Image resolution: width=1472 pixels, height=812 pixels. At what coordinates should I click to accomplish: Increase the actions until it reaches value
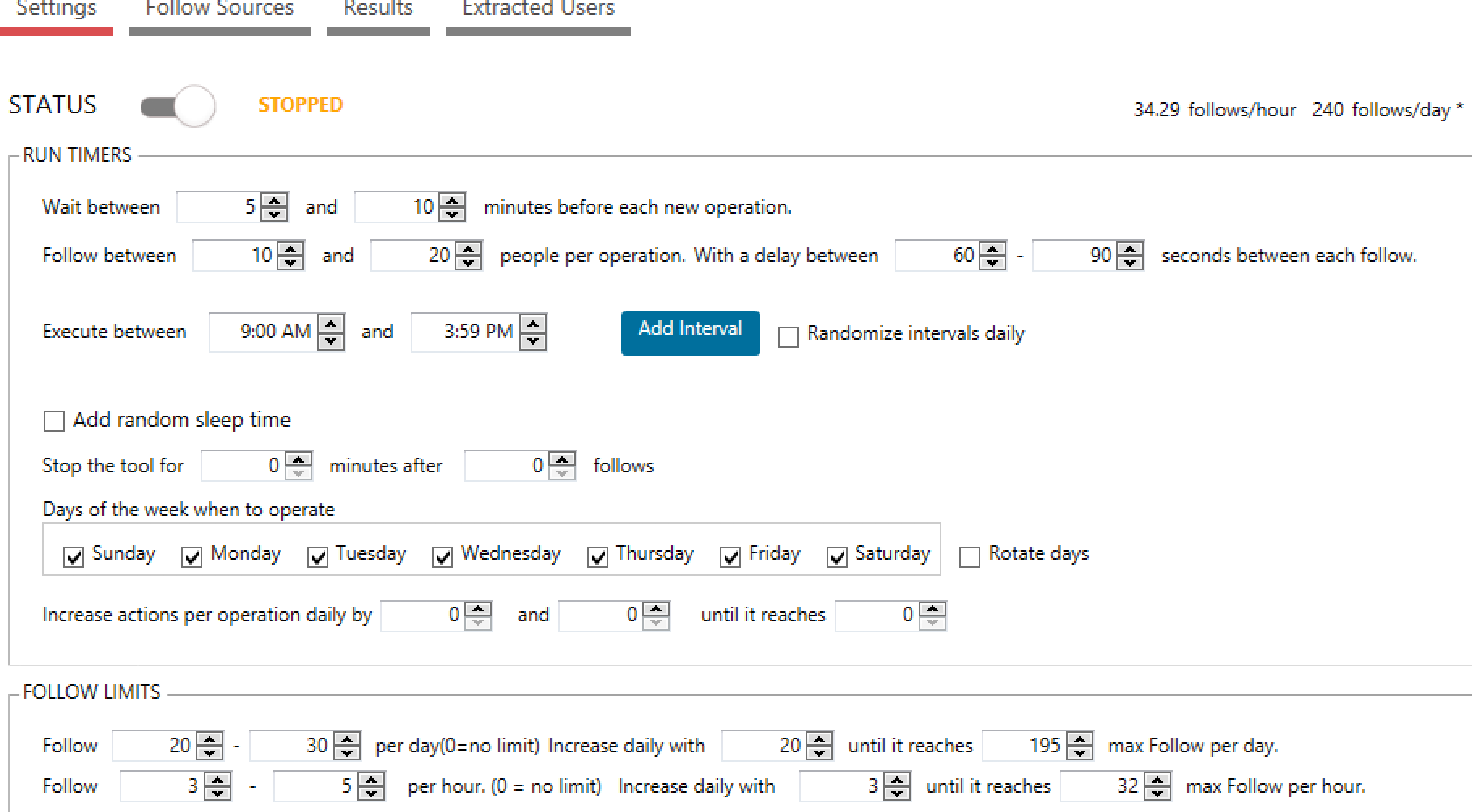[x=933, y=608]
